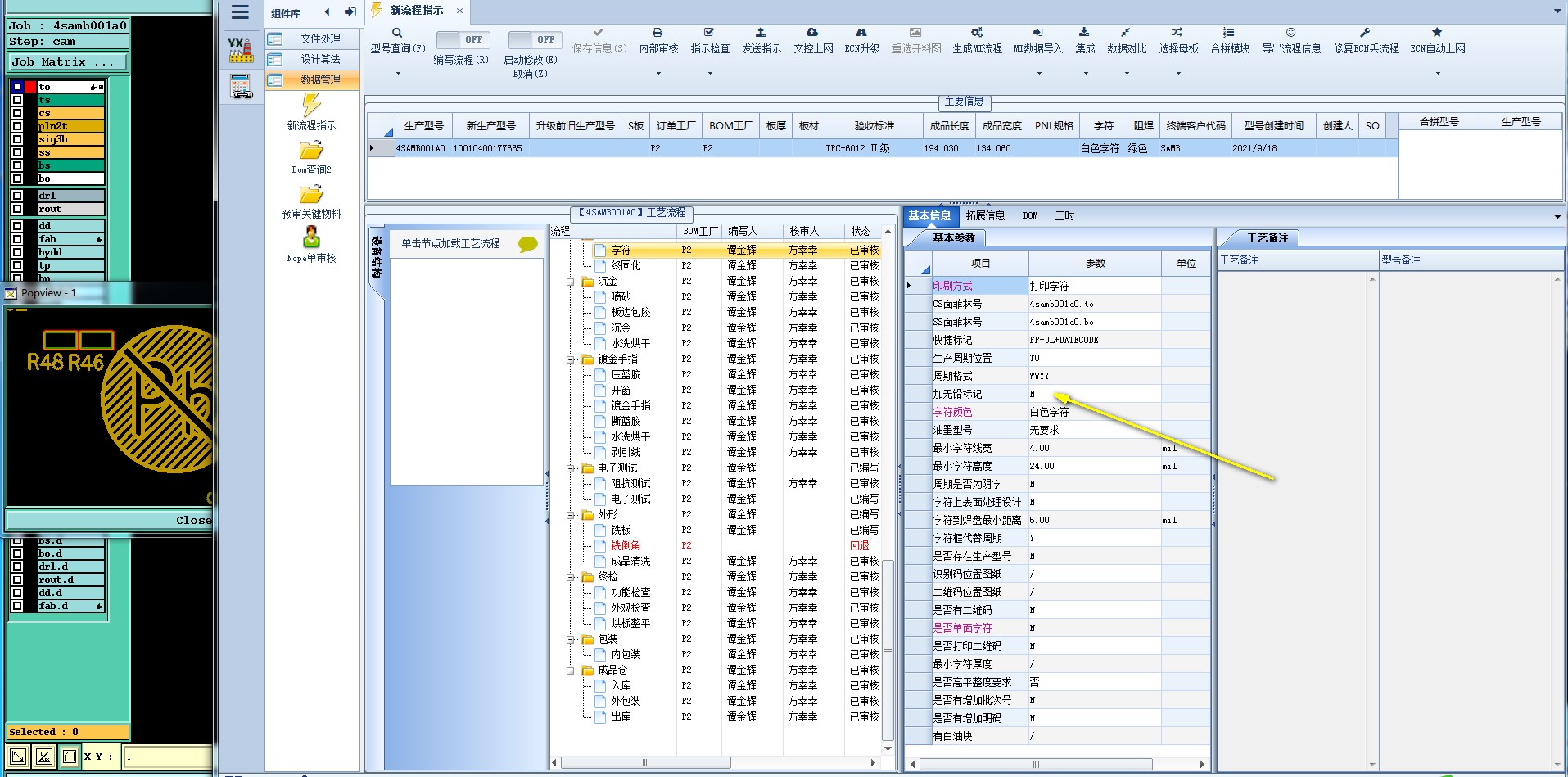This screenshot has width=1568, height=777.
Task: Close the 新流程指示 tab
Action: click(x=459, y=11)
